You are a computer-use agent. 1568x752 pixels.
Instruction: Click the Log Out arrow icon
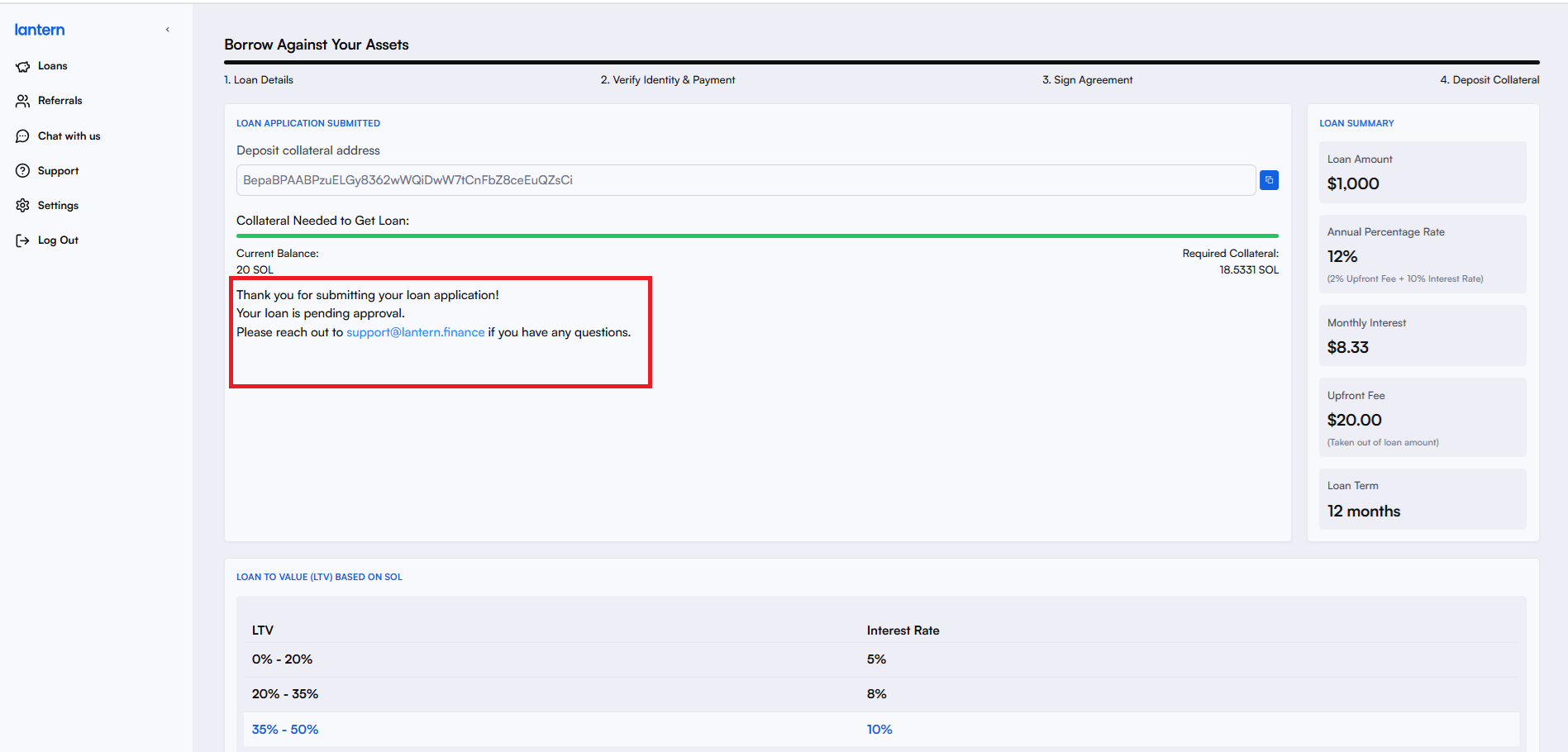[x=22, y=240]
